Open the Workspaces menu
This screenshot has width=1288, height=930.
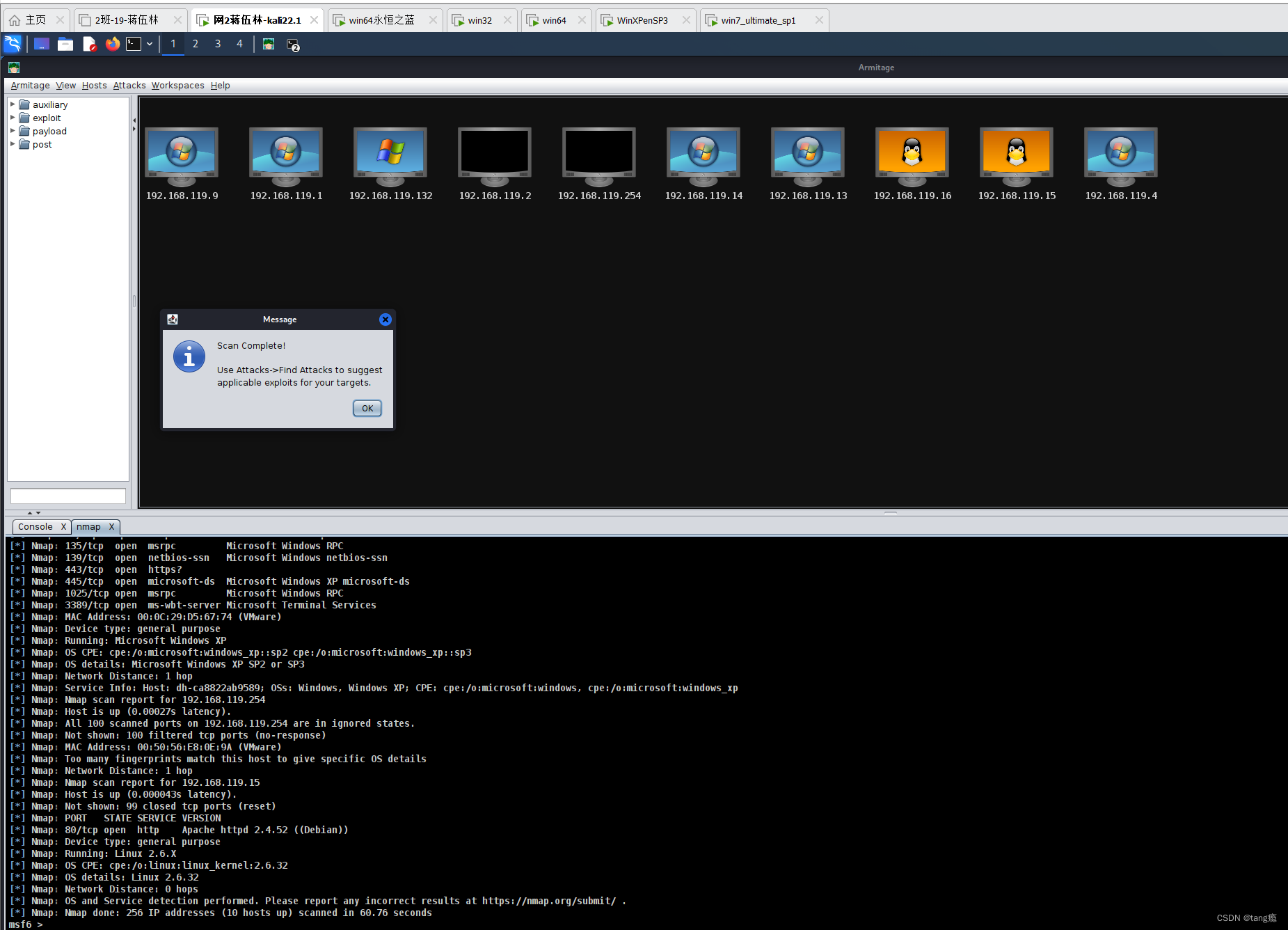click(x=178, y=86)
